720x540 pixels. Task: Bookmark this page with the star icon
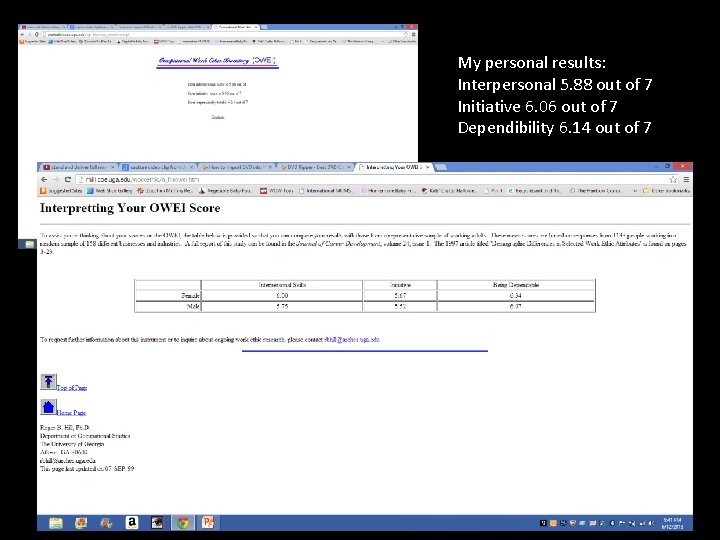coord(673,180)
